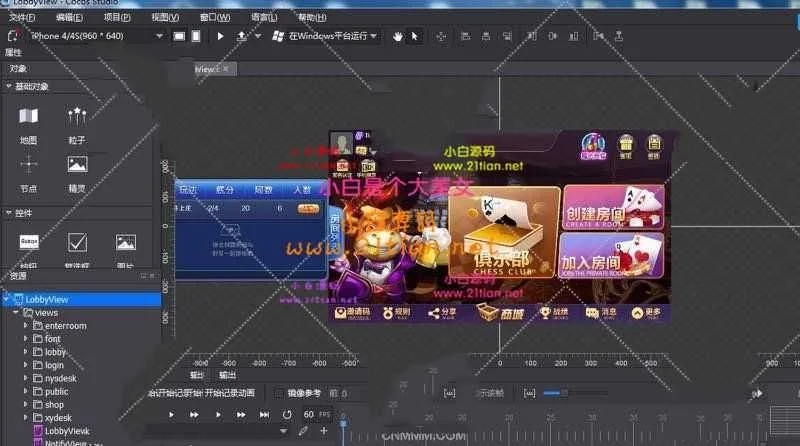
Task: Select the Node (节点) object icon
Action: 28,166
